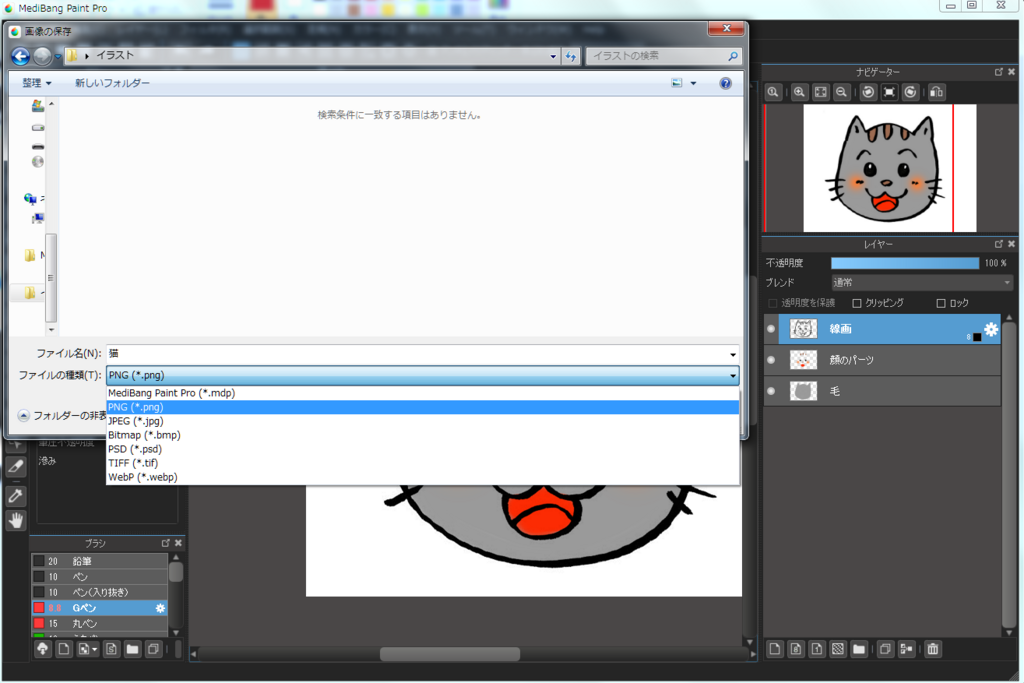The width and height of the screenshot is (1024, 683).
Task: Select the Hand tool
Action: [16, 520]
